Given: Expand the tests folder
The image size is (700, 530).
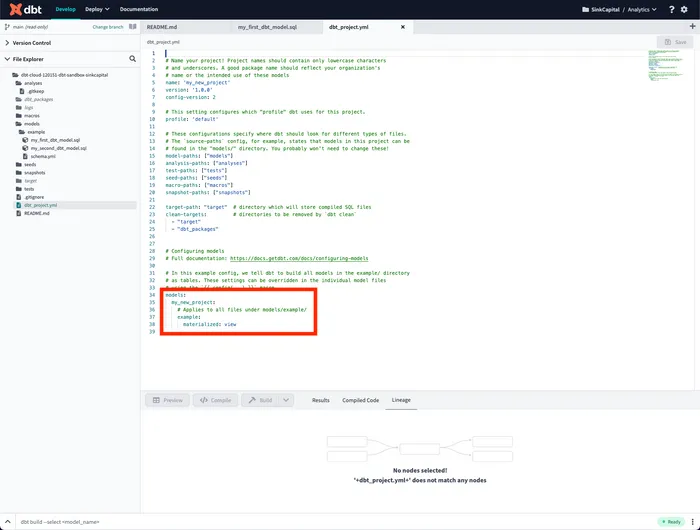Looking at the screenshot, I should 25,189.
